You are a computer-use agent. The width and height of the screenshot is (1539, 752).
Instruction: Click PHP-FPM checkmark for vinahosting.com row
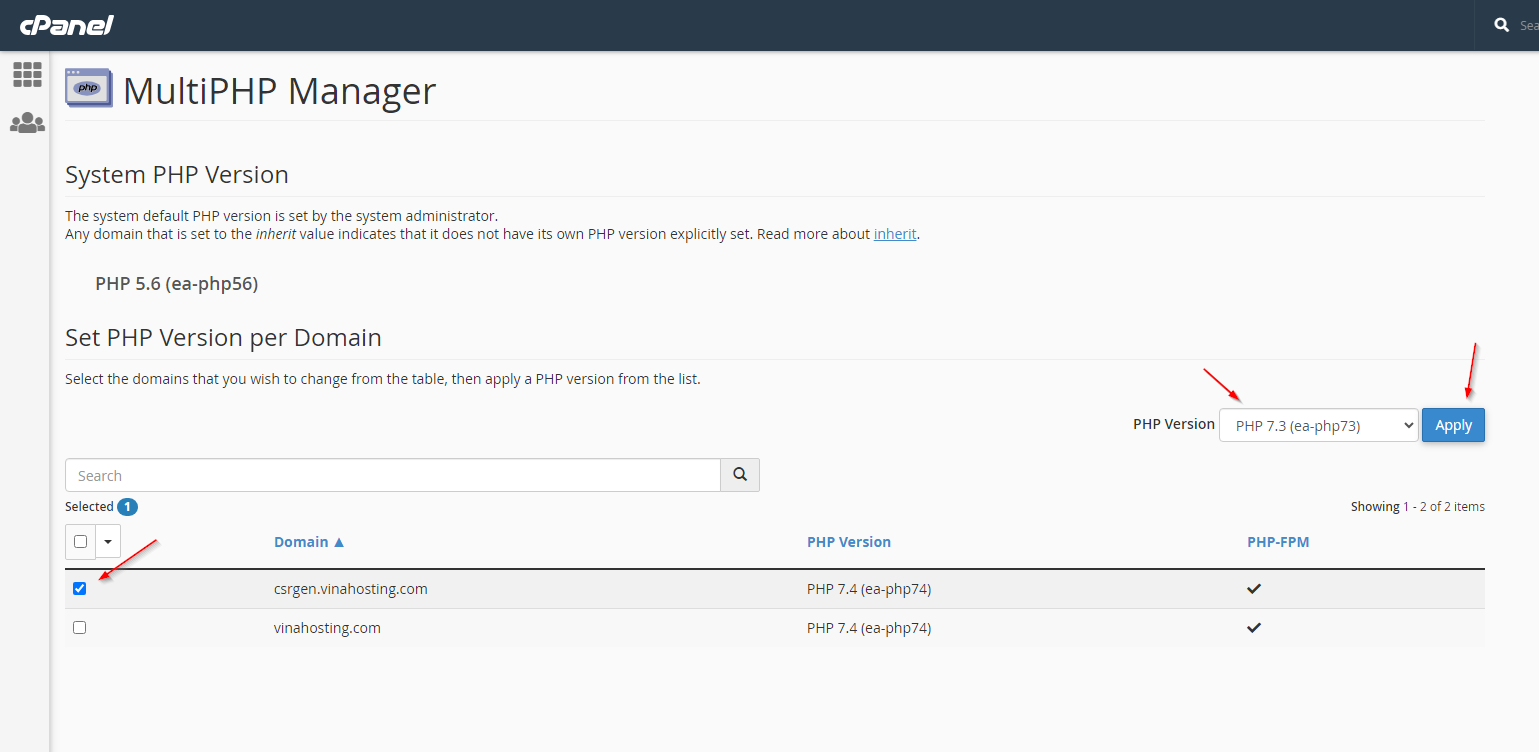(x=1254, y=628)
